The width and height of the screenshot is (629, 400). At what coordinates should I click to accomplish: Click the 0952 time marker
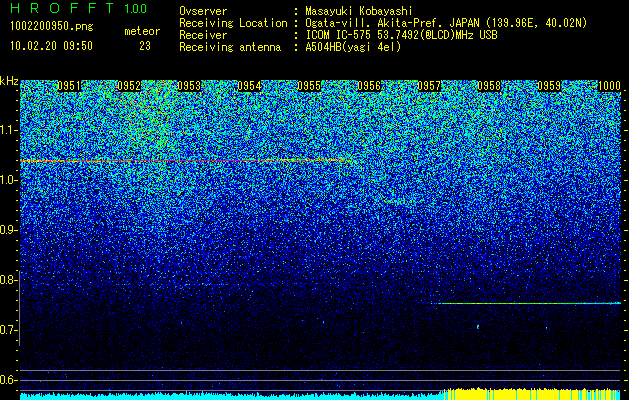(129, 86)
